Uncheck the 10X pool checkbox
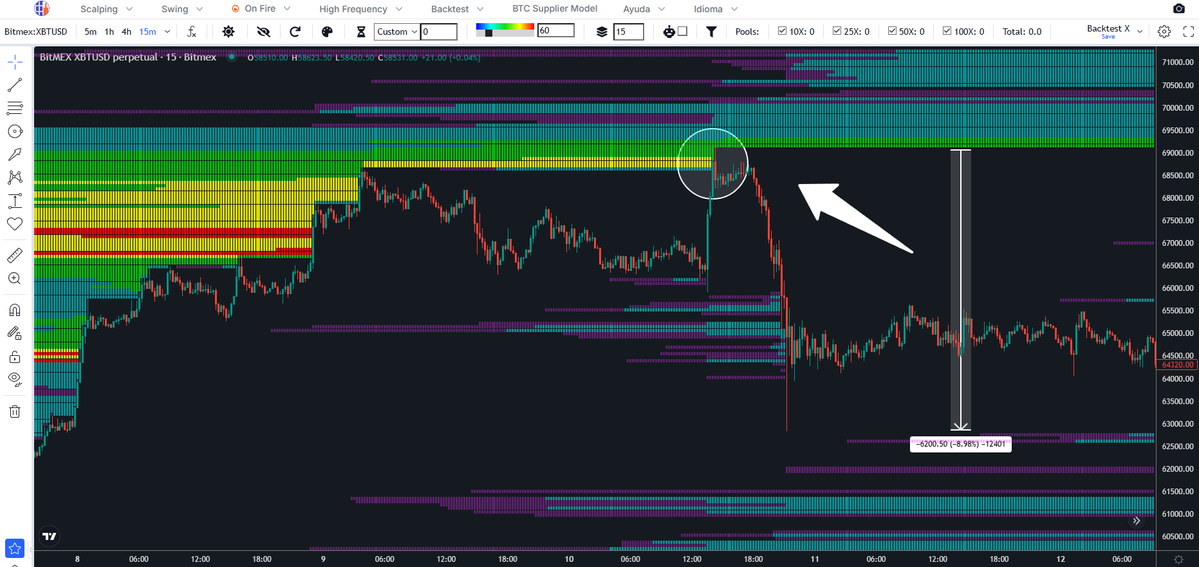 [781, 31]
